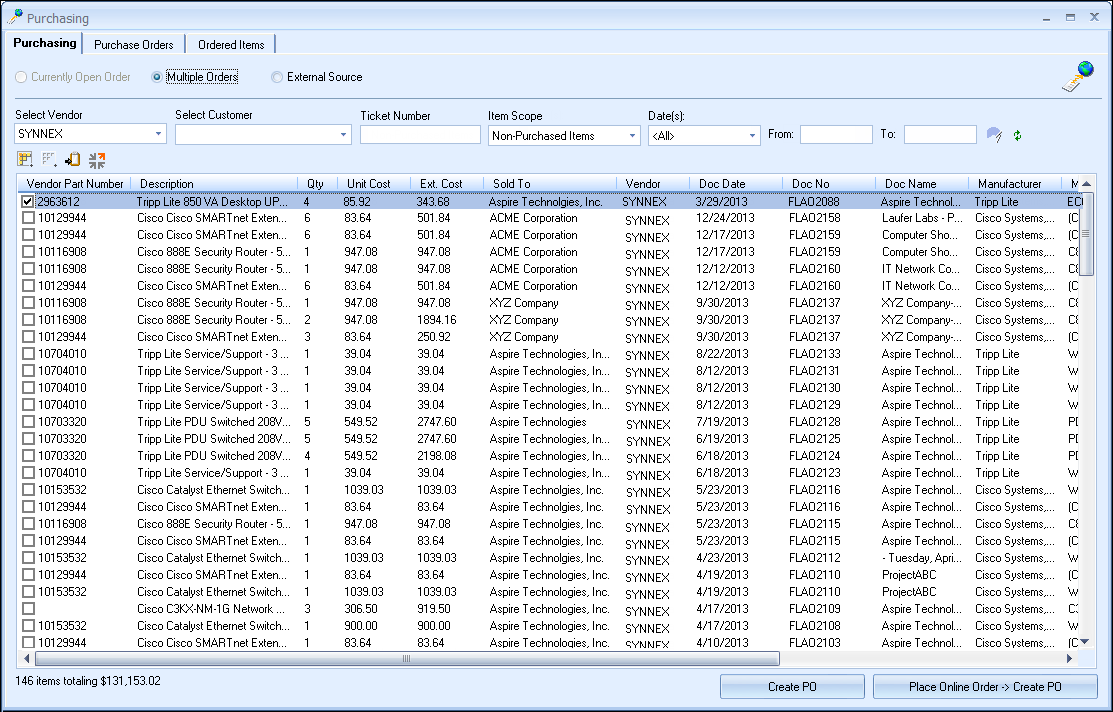Sort by Vendor Part Number column header
The height and width of the screenshot is (712, 1113).
[75, 183]
